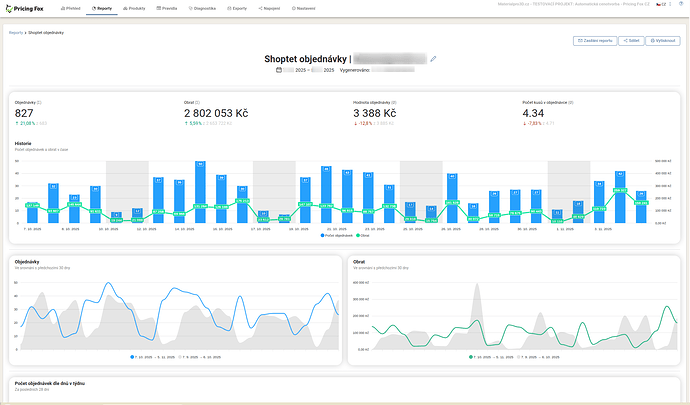This screenshot has width=690, height=405.
Task: Click info icon next to Objednávky metric
Action: [37, 103]
